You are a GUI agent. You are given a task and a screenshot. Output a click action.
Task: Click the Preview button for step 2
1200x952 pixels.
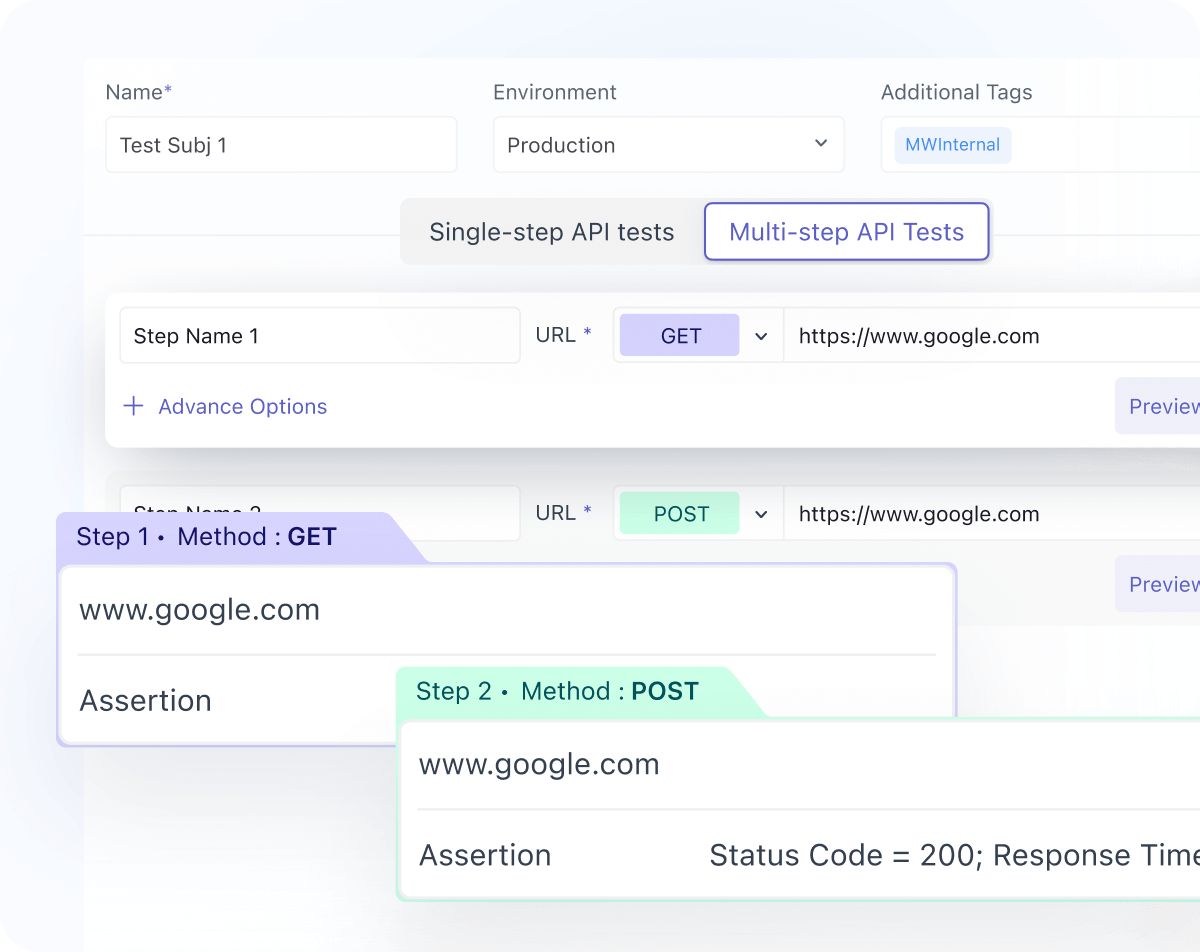[1158, 584]
